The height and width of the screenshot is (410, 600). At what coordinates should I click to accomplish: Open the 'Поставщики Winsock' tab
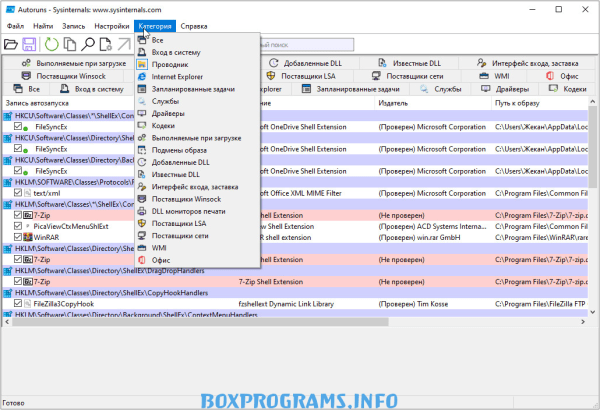tap(64, 76)
